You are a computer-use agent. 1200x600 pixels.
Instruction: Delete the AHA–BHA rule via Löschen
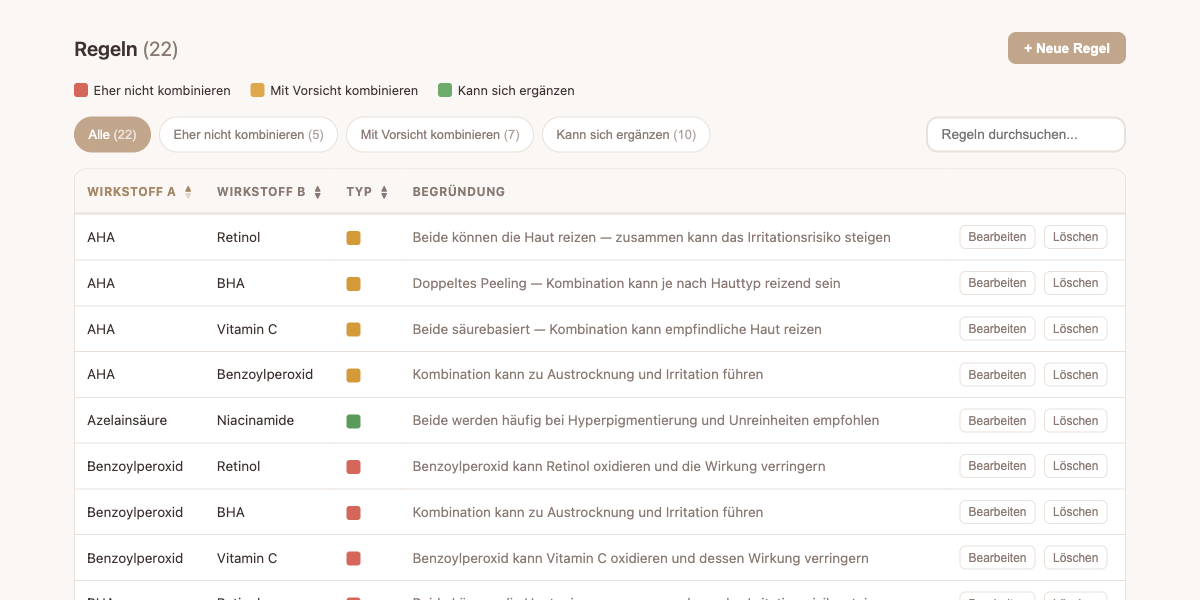[x=1076, y=283]
